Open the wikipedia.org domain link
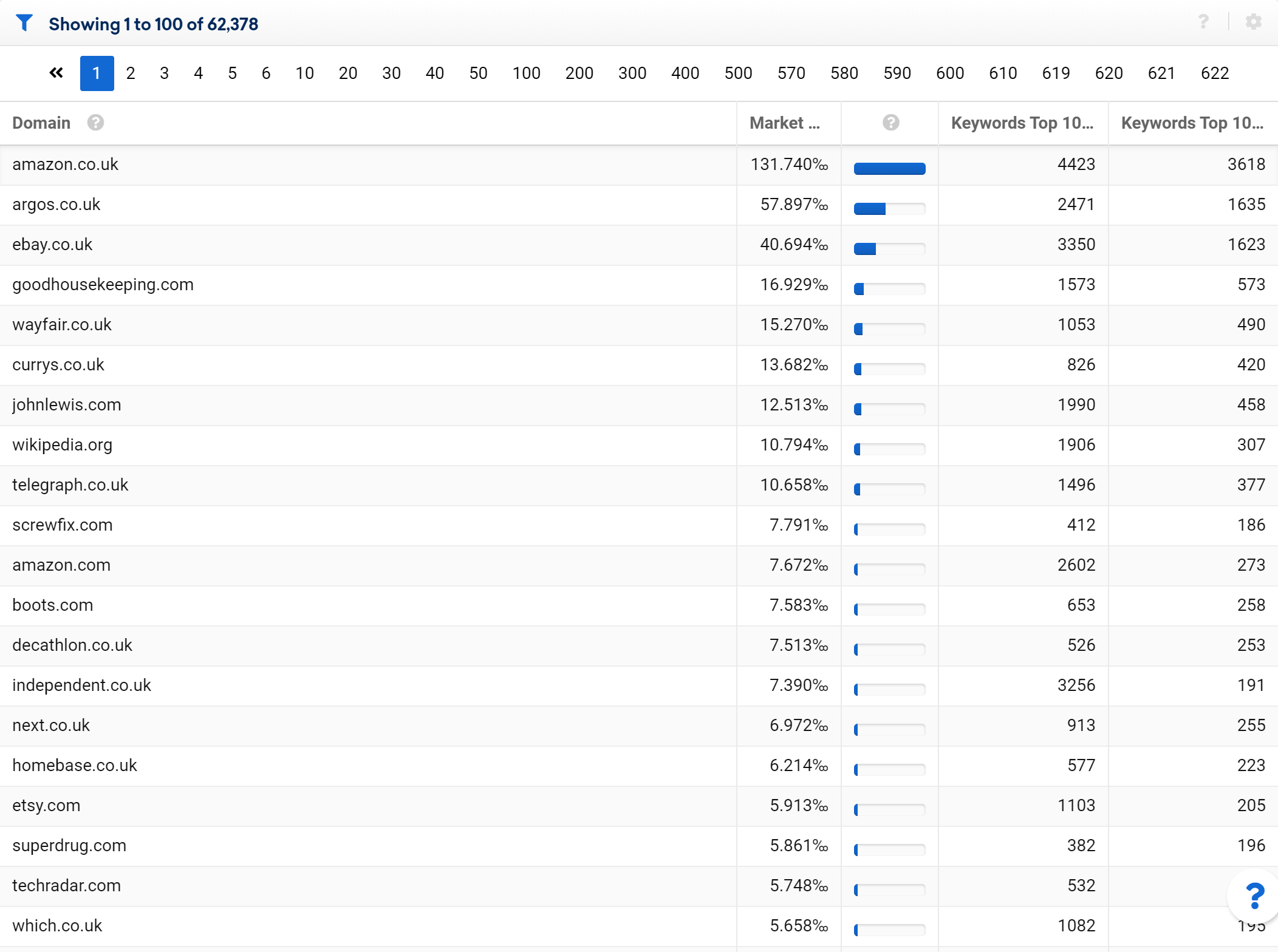Image resolution: width=1278 pixels, height=952 pixels. click(x=62, y=445)
